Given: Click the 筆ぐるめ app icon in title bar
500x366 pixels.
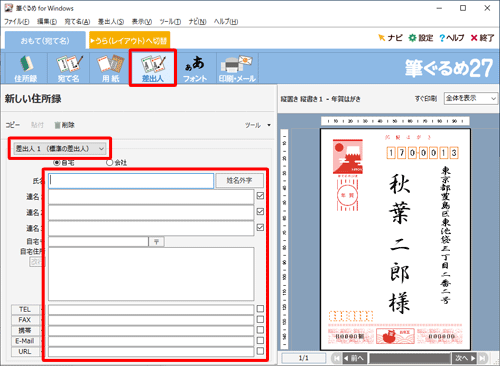Looking at the screenshot, I should [x=8, y=8].
